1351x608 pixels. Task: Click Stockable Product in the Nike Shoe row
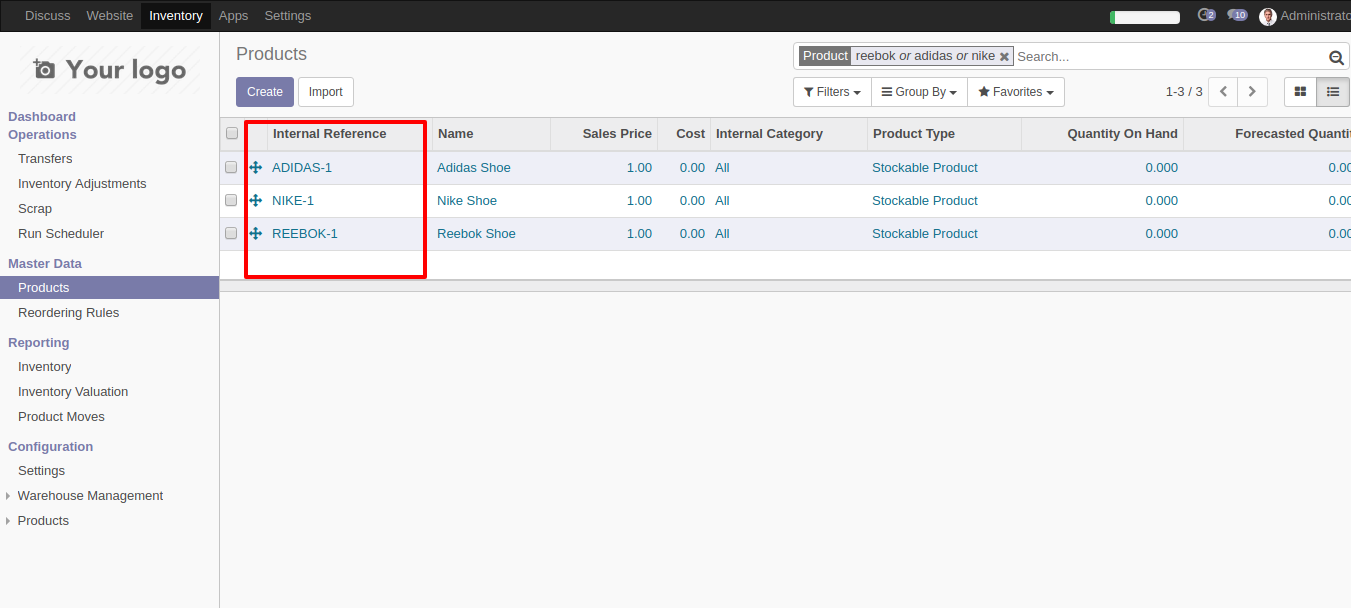[x=925, y=201]
